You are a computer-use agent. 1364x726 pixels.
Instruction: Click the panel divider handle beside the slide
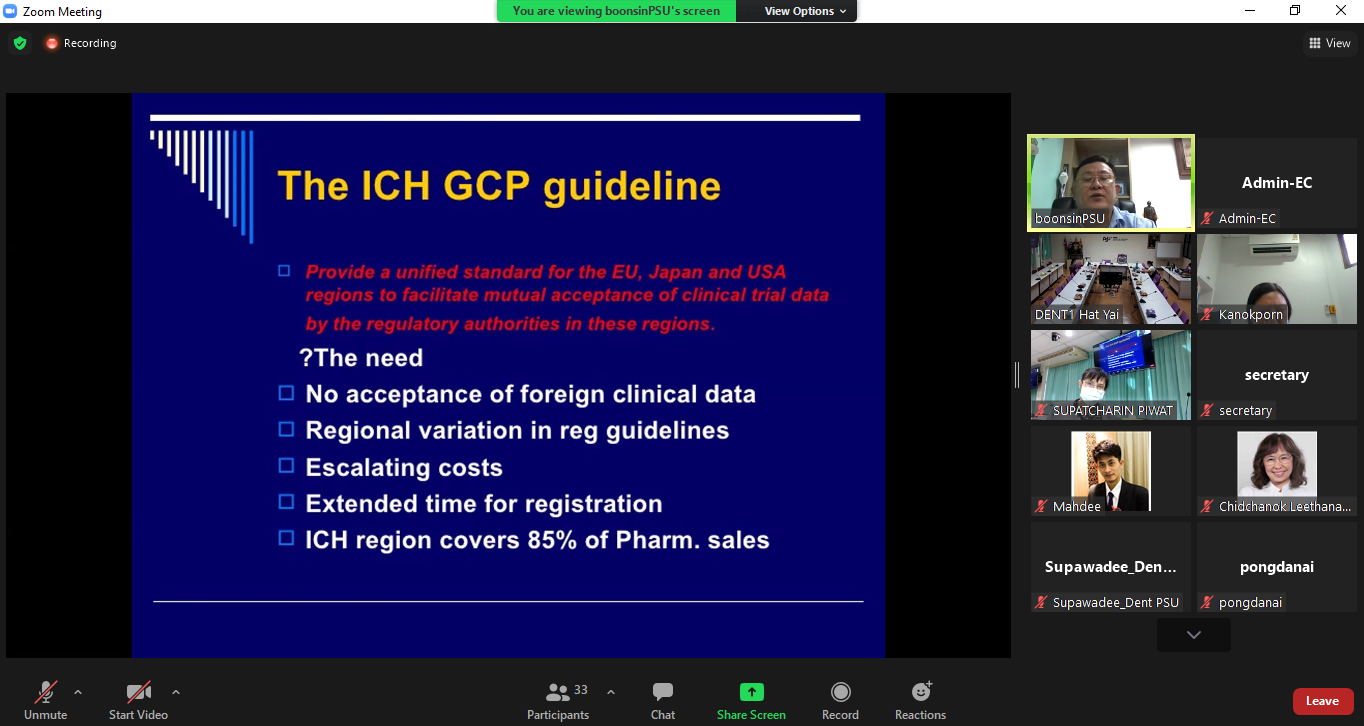tap(1017, 375)
